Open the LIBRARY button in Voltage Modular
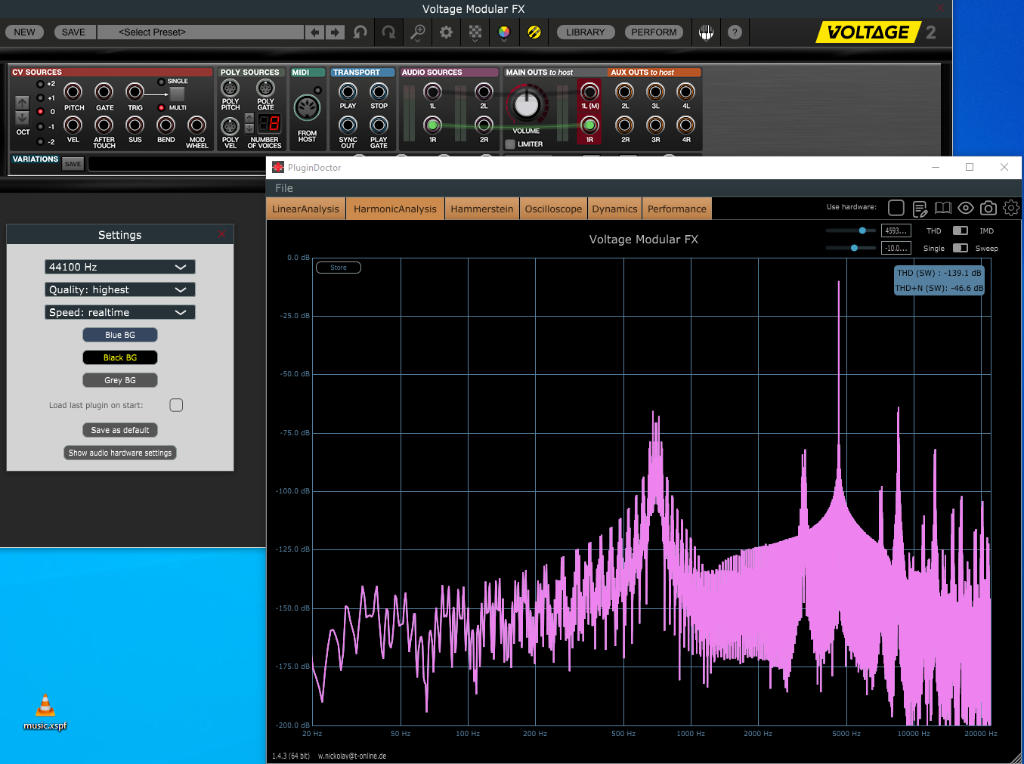The width and height of the screenshot is (1024, 764). (585, 32)
